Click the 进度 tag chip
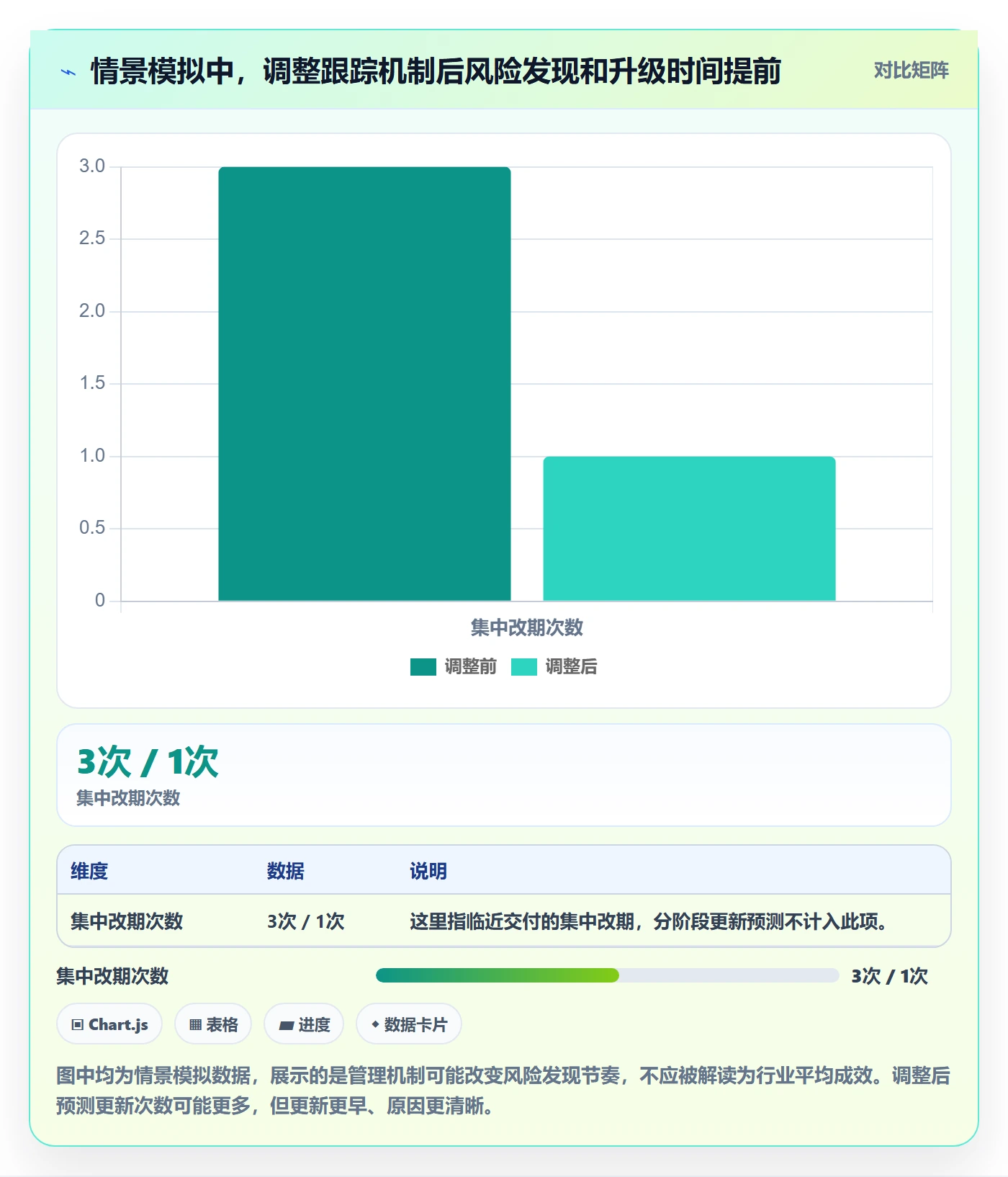Screen dimensions: 1008x1177 (x=304, y=1024)
